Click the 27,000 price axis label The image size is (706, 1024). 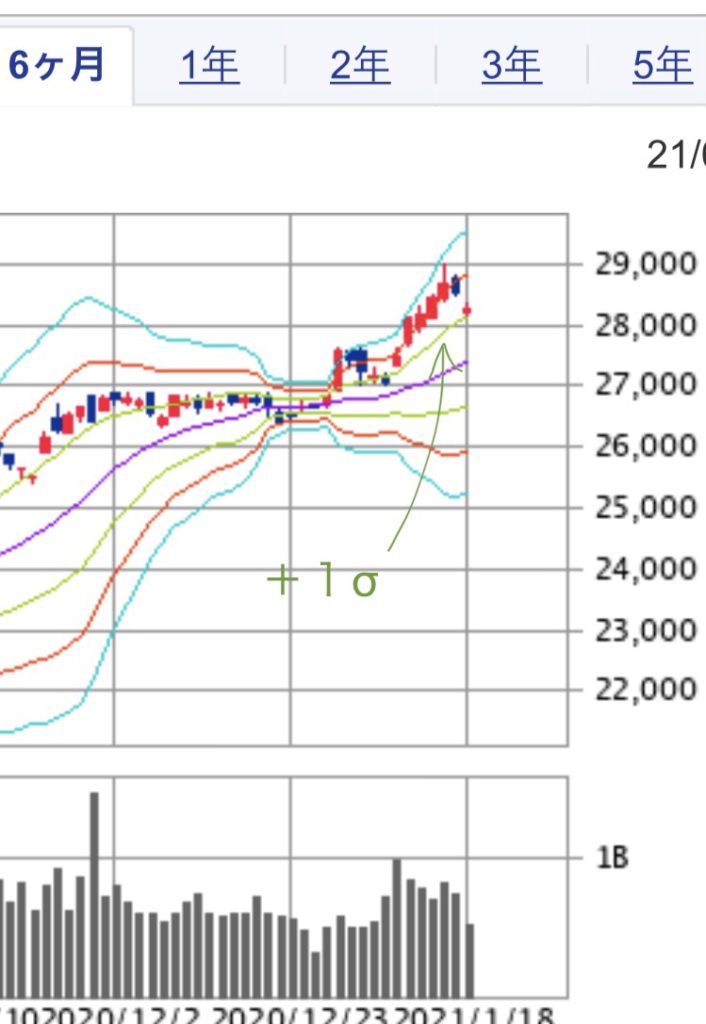click(645, 383)
